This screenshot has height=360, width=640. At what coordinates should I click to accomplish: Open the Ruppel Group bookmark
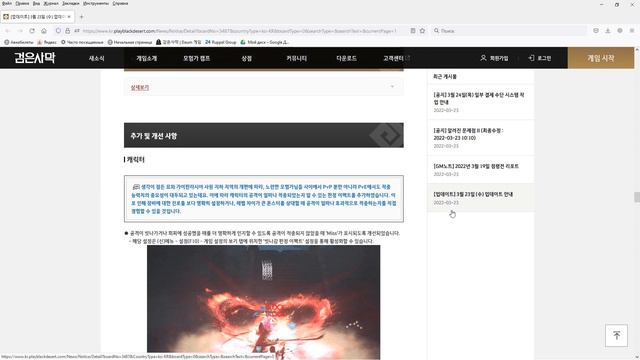[x=220, y=42]
